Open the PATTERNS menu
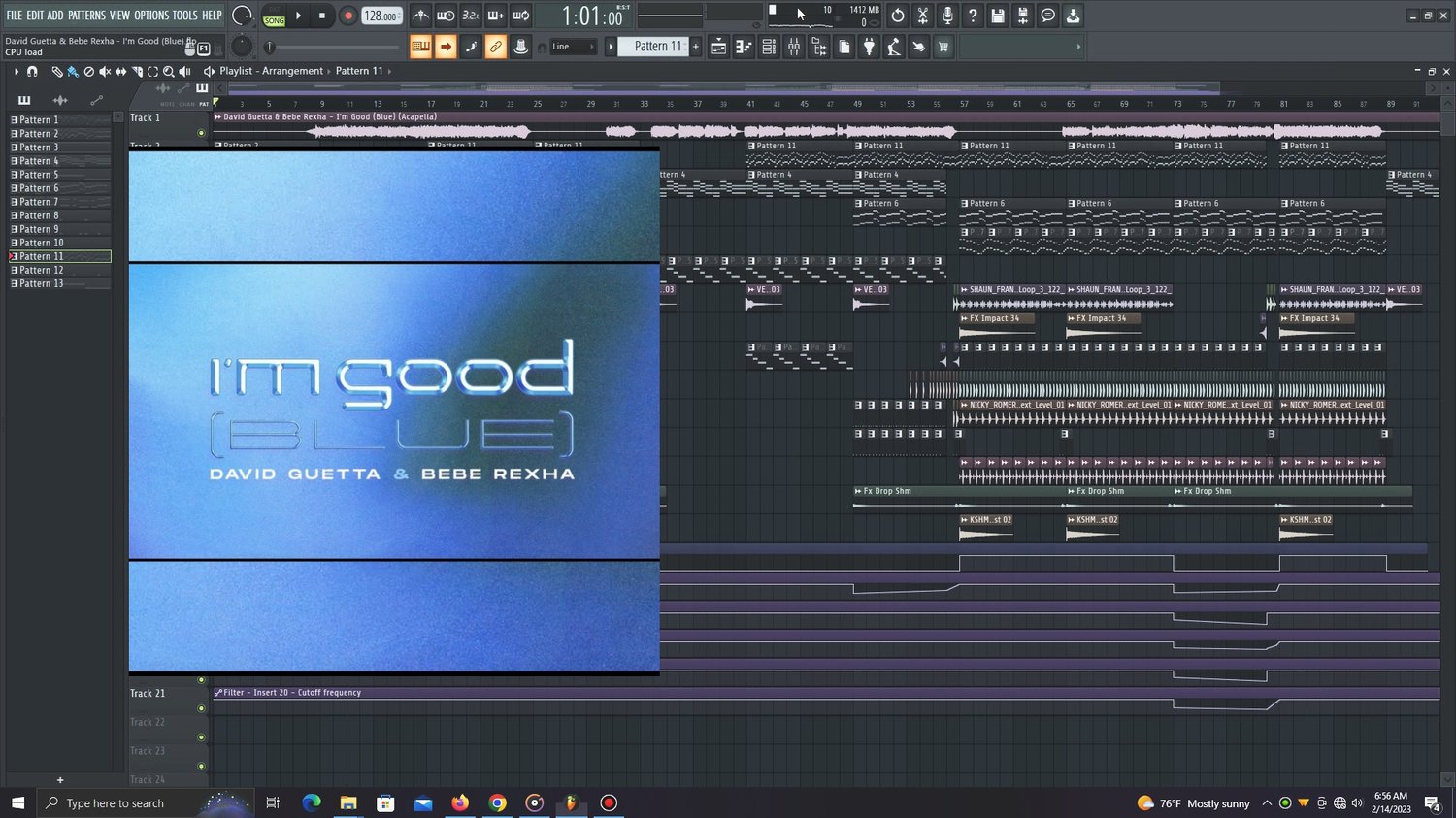This screenshot has height=818, width=1456. pyautogui.click(x=86, y=16)
